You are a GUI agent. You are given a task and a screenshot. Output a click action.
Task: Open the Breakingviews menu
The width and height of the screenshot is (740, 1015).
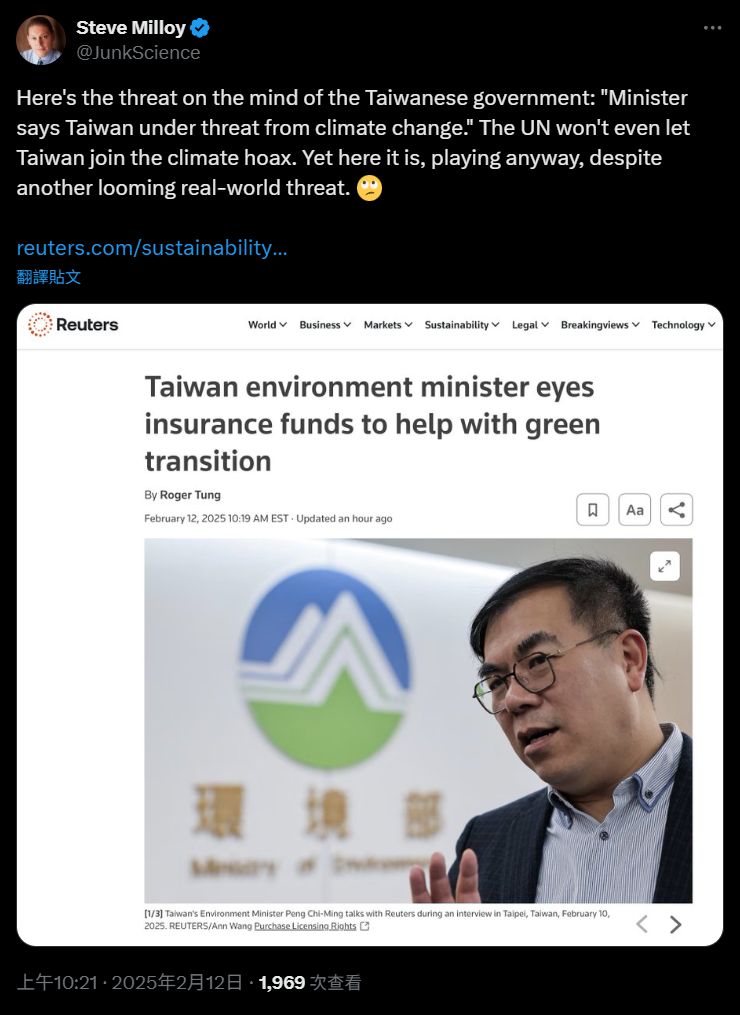600,325
